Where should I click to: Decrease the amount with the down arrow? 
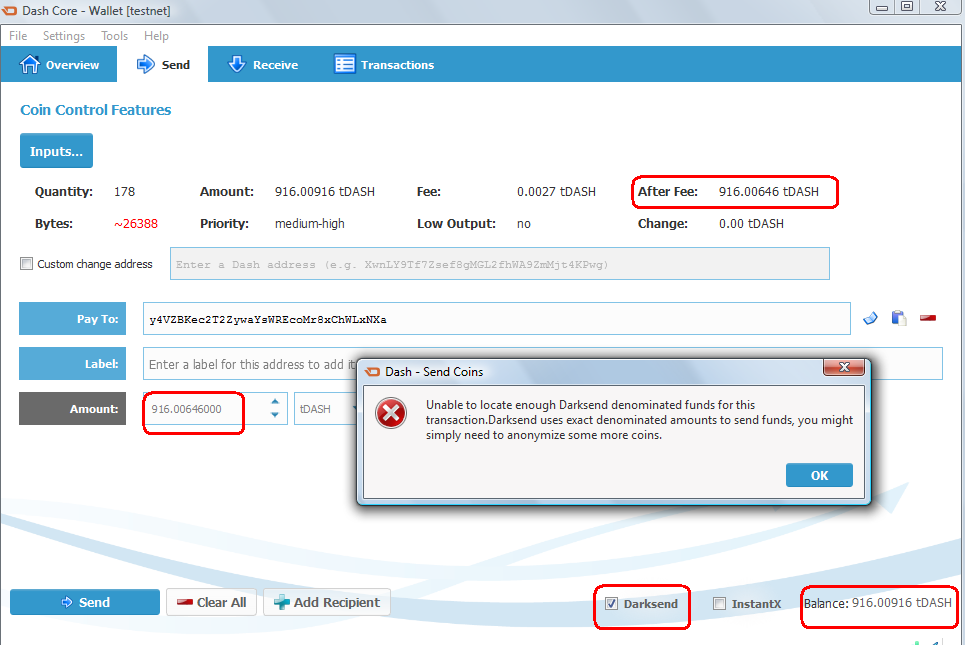(275, 415)
